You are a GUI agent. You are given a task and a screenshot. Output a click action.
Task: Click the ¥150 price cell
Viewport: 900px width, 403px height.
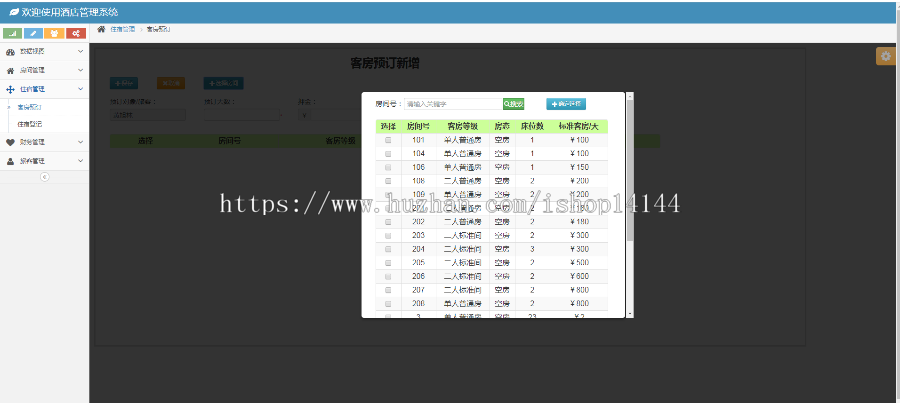click(579, 168)
